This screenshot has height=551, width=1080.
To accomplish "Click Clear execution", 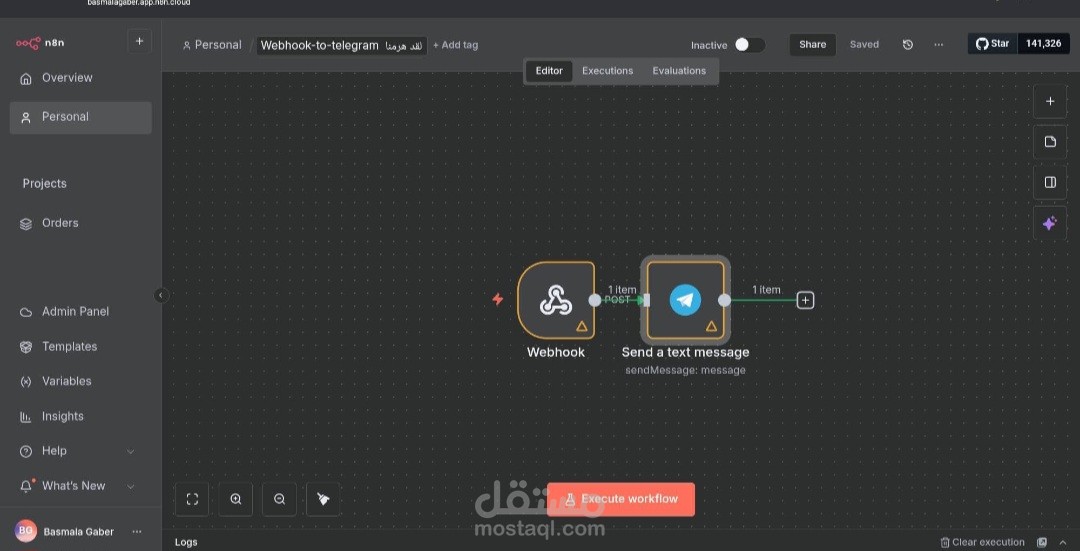I will pos(982,542).
